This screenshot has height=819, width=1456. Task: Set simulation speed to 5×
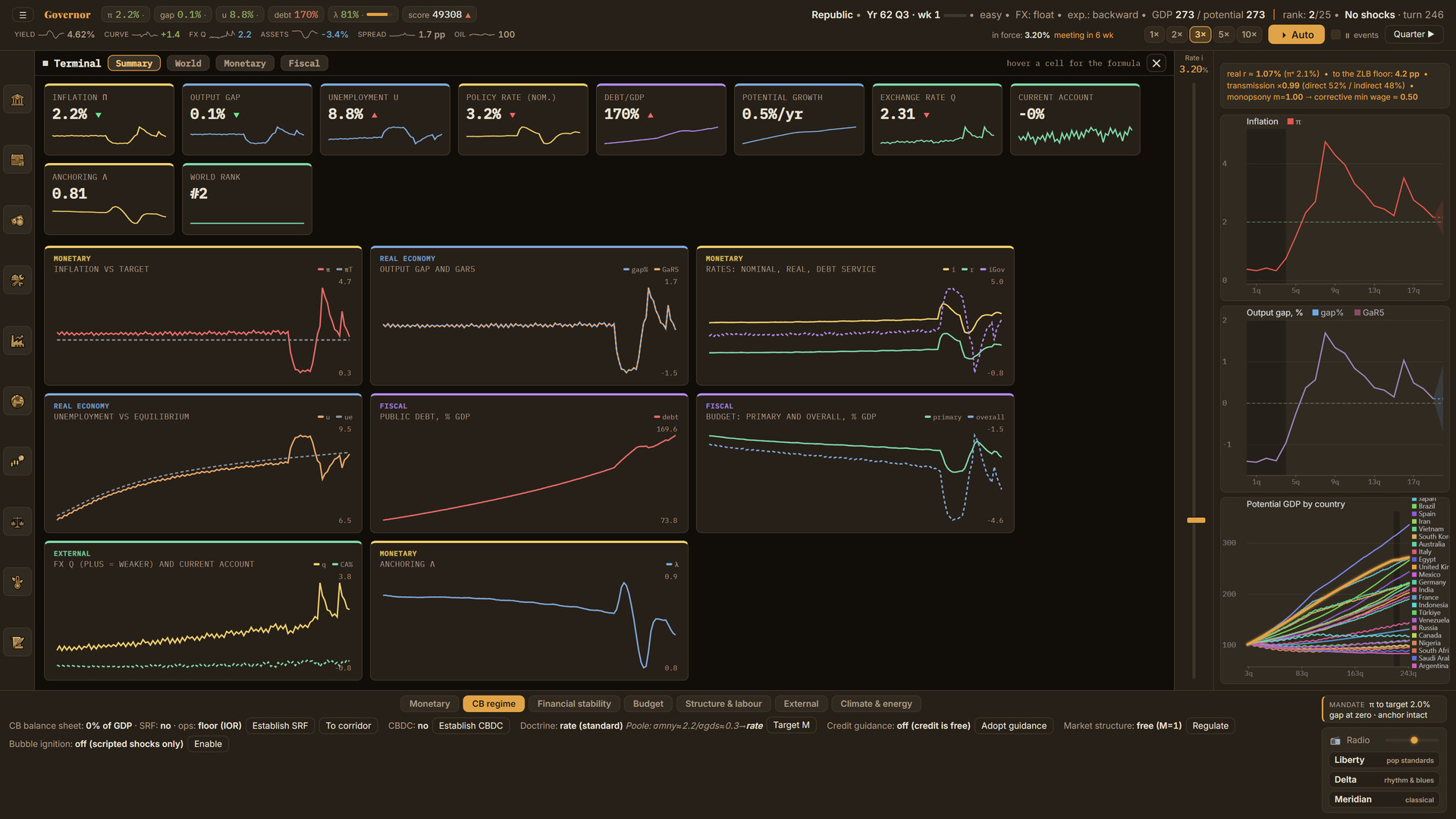click(1223, 34)
